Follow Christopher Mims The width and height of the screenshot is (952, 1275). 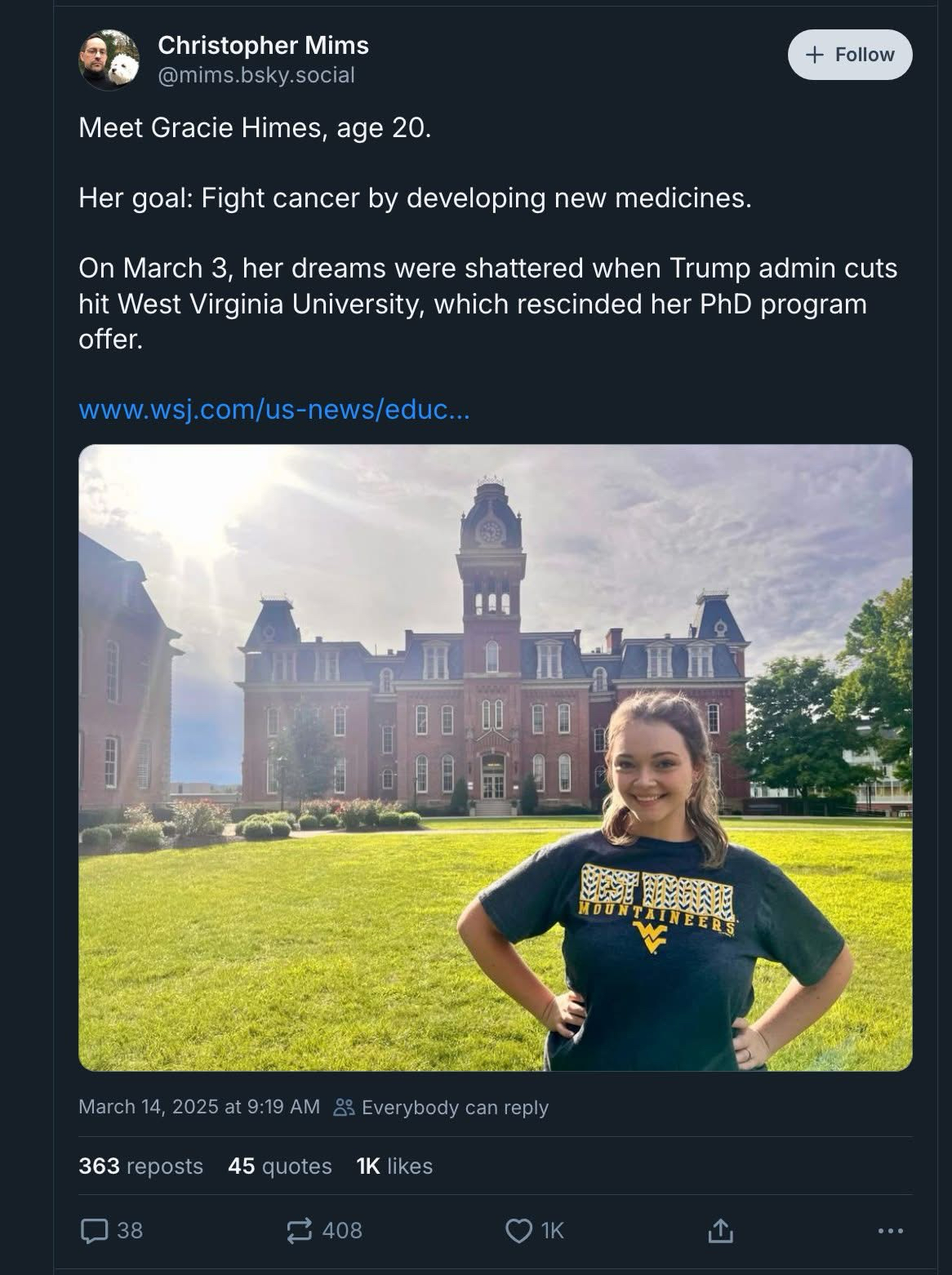tap(849, 55)
